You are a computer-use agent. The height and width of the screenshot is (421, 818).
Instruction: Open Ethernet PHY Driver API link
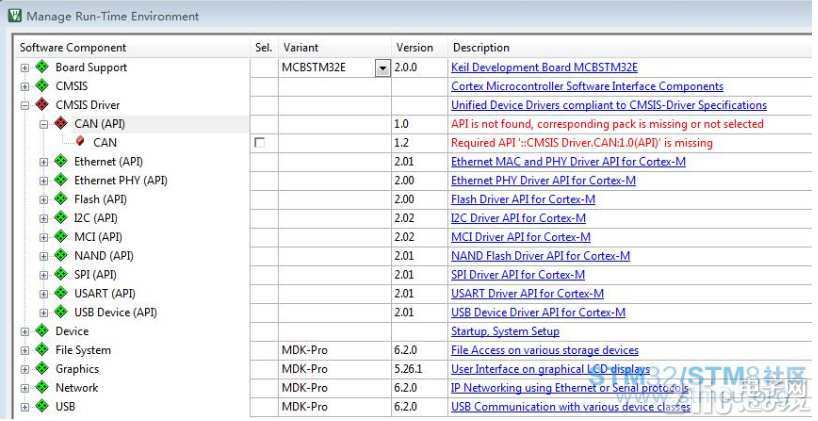[543, 181]
